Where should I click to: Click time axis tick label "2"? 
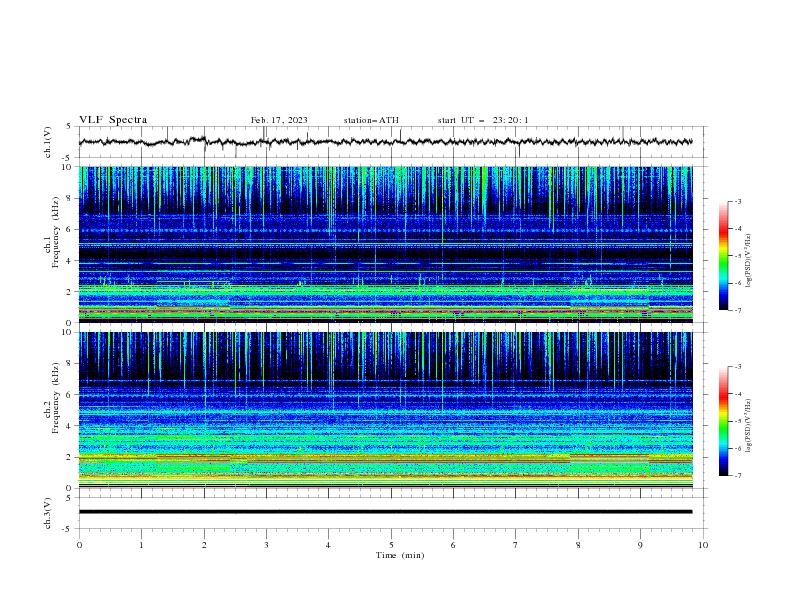pyautogui.click(x=204, y=545)
